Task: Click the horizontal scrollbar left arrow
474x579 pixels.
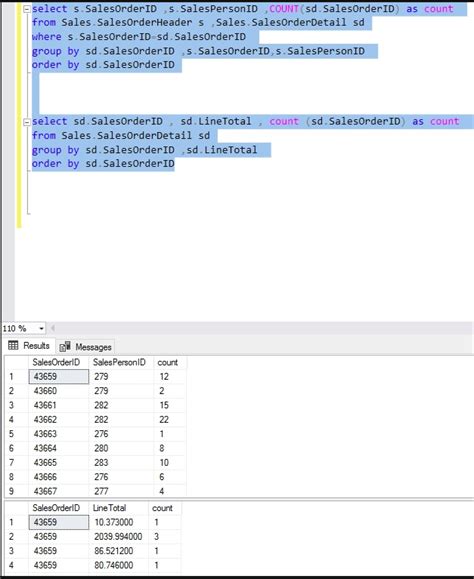Action: pos(53,328)
